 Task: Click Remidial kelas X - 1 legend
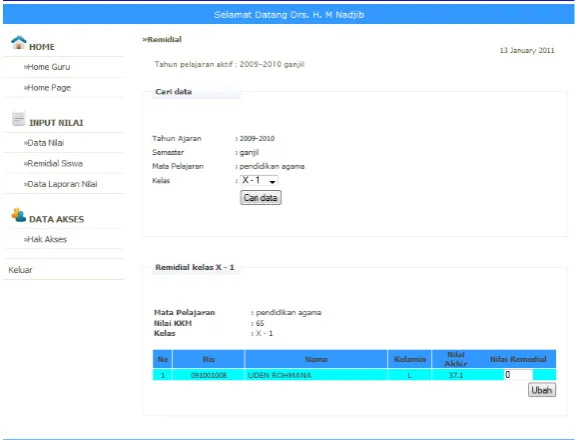point(195,267)
